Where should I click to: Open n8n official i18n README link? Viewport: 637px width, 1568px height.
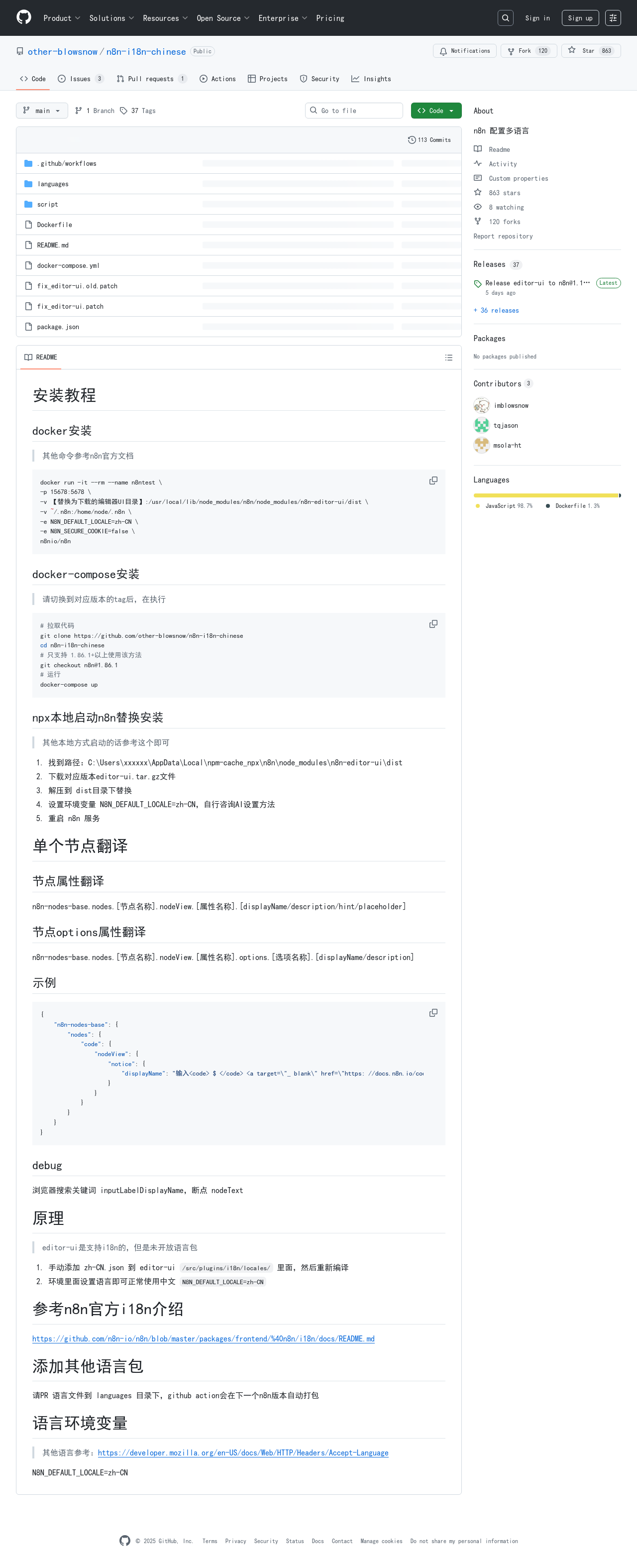click(203, 1338)
